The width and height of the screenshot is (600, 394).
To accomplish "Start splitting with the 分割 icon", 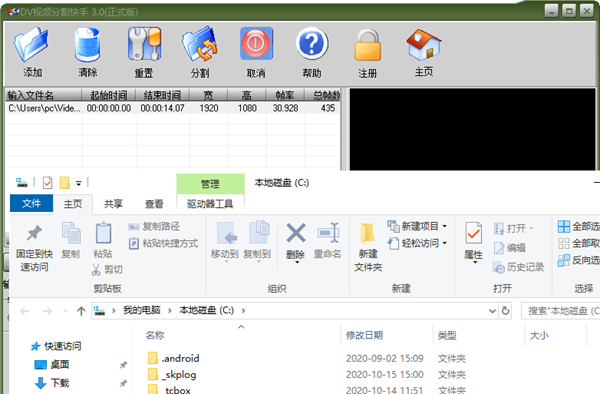I will (x=200, y=44).
